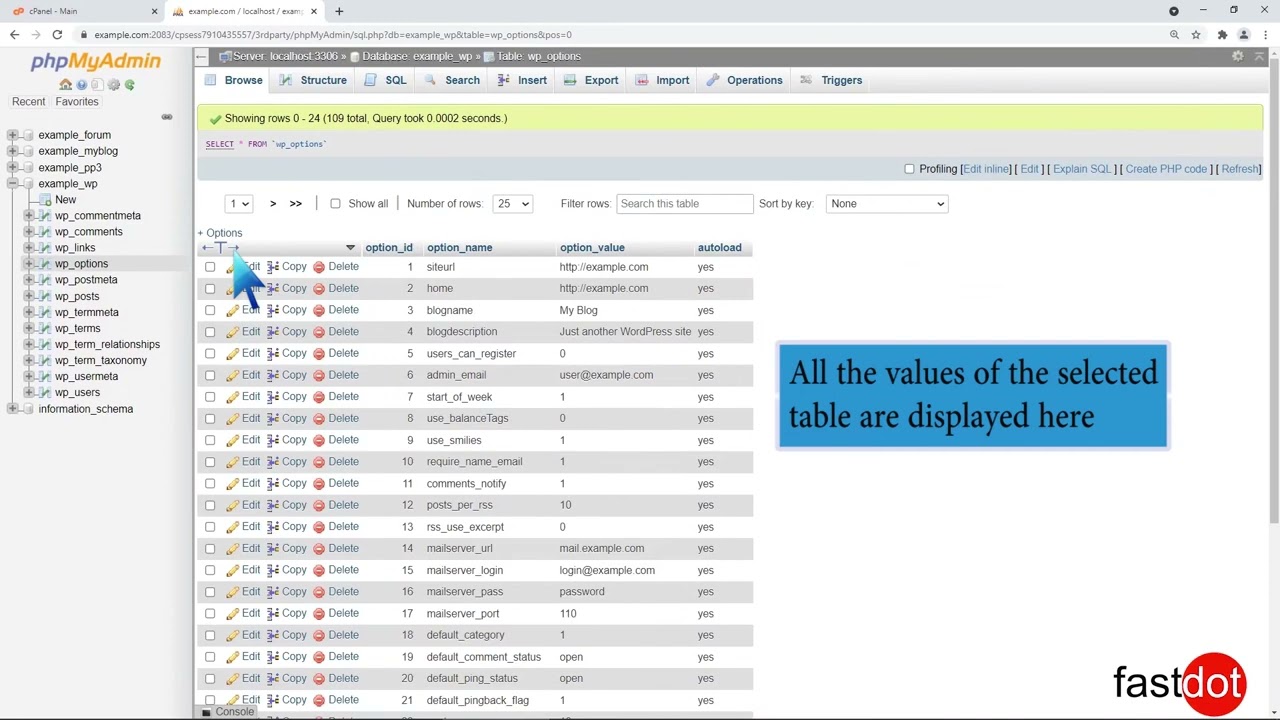The height and width of the screenshot is (720, 1280).
Task: Click the phpMyAdmin Home icon
Action: coord(66,85)
